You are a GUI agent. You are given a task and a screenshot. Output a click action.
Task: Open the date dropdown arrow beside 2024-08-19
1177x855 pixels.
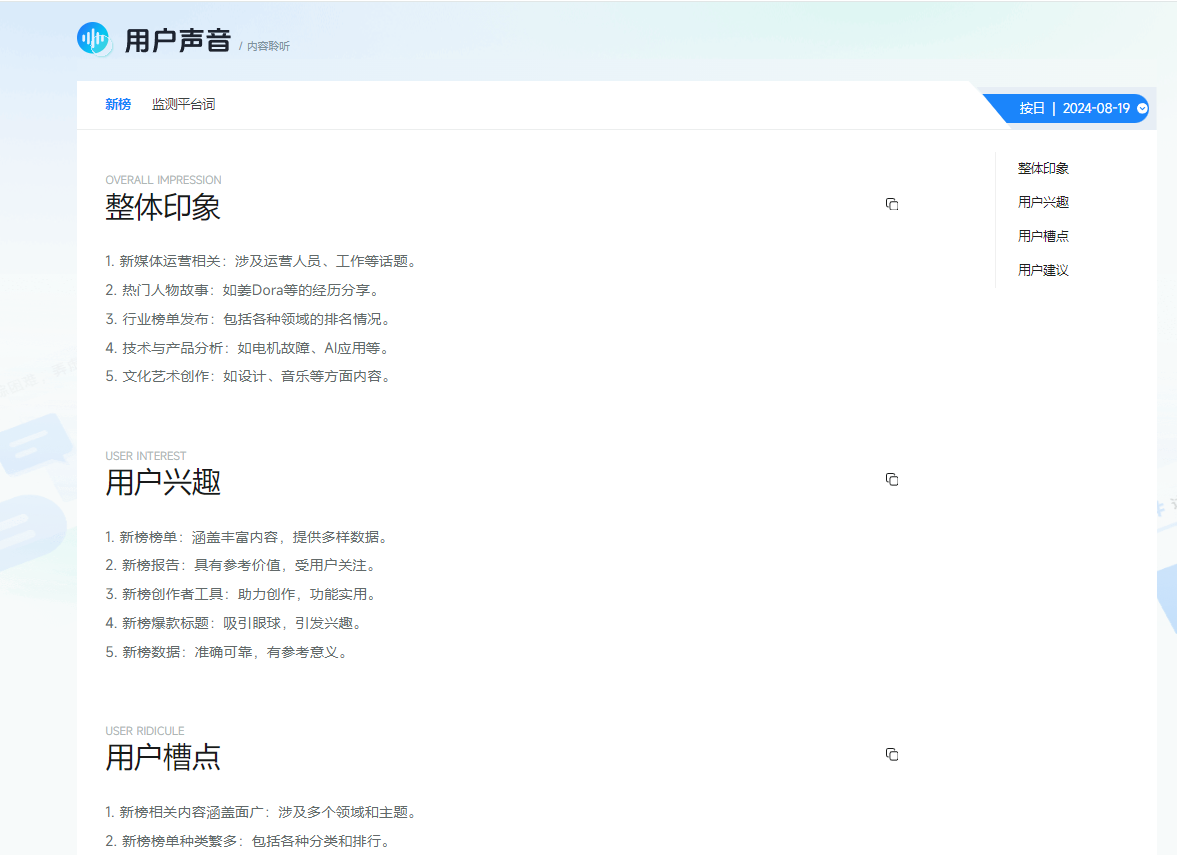click(x=1142, y=108)
